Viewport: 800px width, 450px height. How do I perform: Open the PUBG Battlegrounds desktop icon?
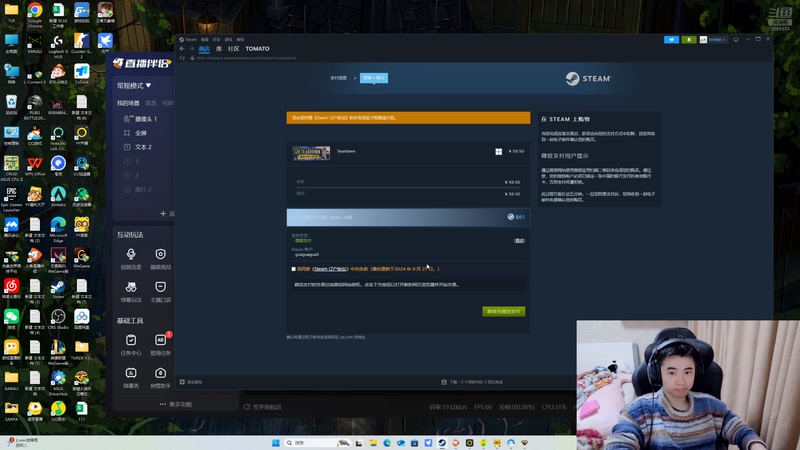35,107
